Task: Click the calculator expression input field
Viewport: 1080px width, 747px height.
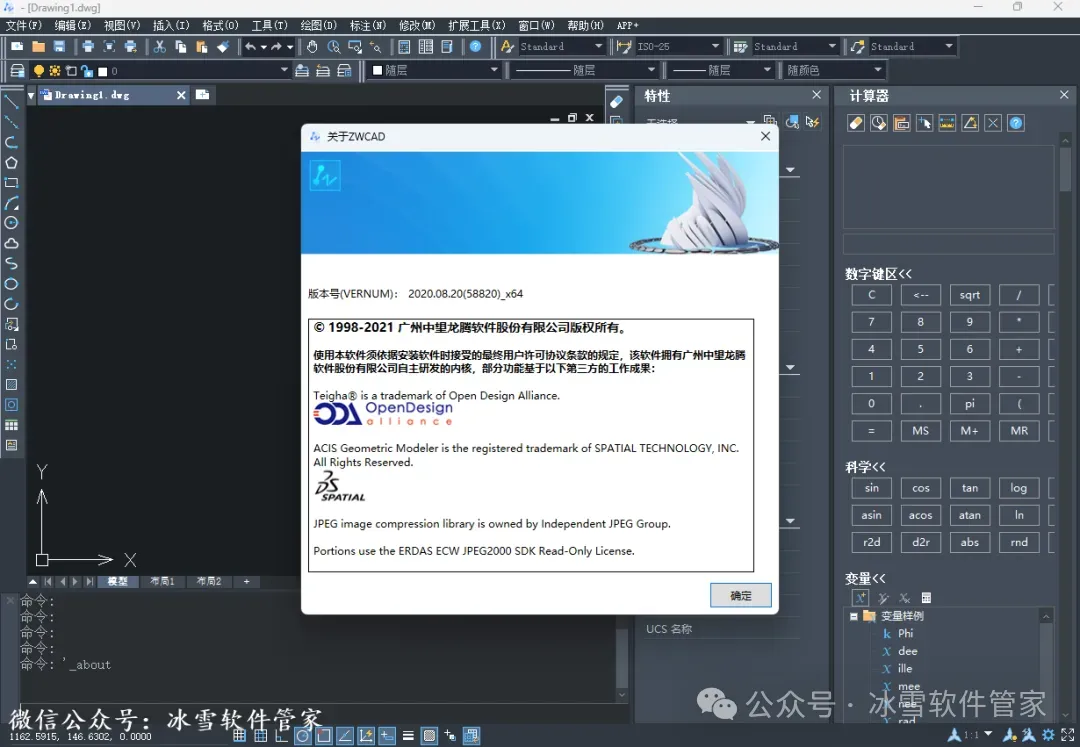Action: point(948,244)
